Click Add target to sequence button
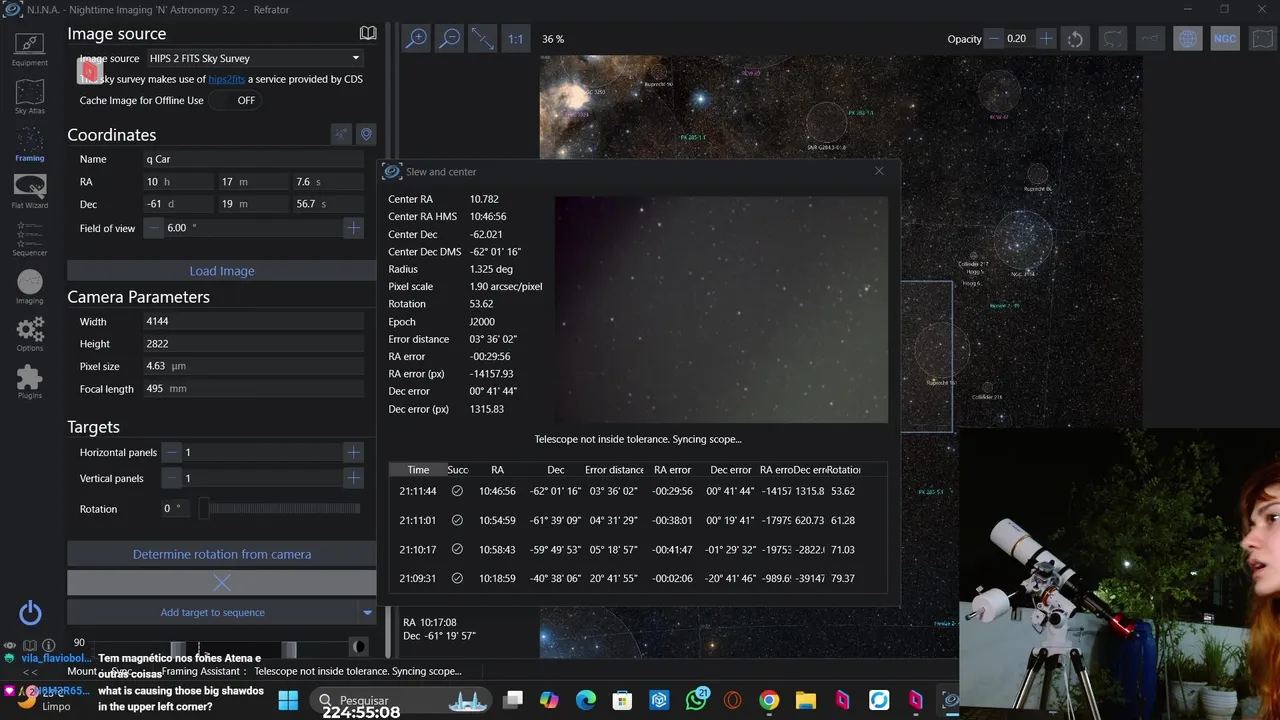The image size is (1280, 720). [213, 612]
